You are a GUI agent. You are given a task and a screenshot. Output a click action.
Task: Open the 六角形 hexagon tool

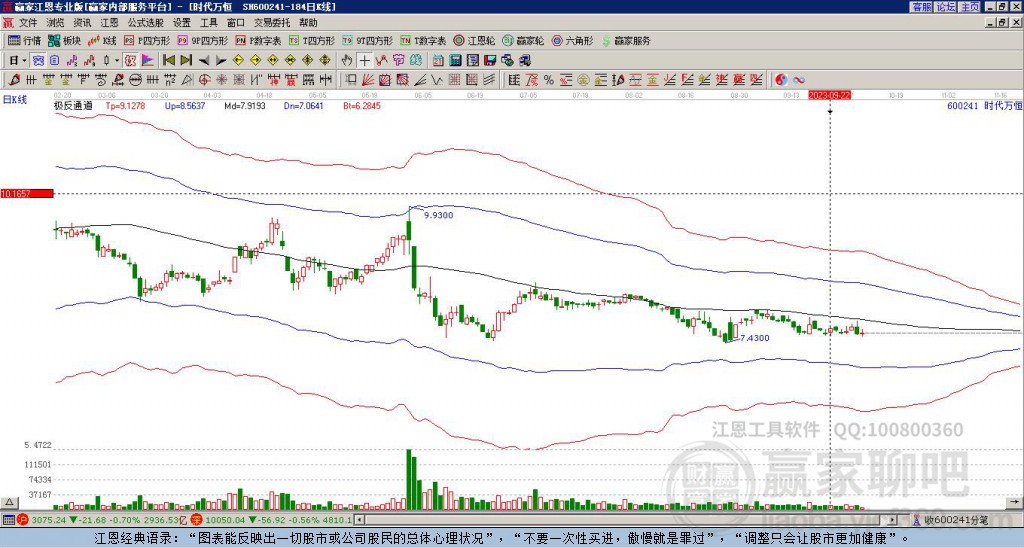pos(573,40)
